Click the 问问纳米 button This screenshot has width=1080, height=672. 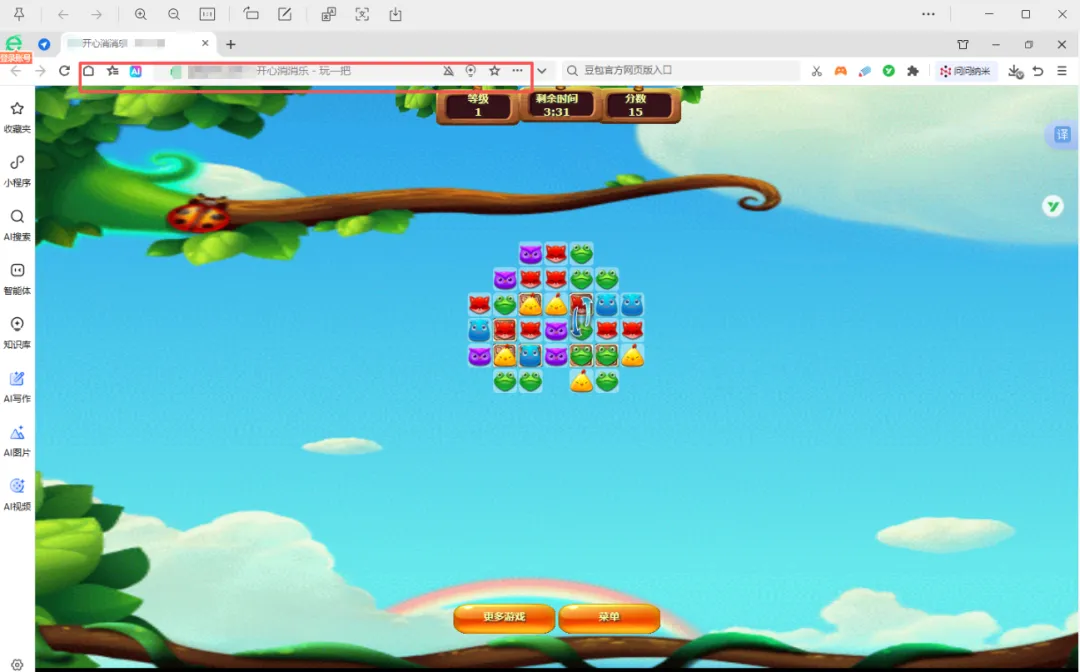[966, 71]
